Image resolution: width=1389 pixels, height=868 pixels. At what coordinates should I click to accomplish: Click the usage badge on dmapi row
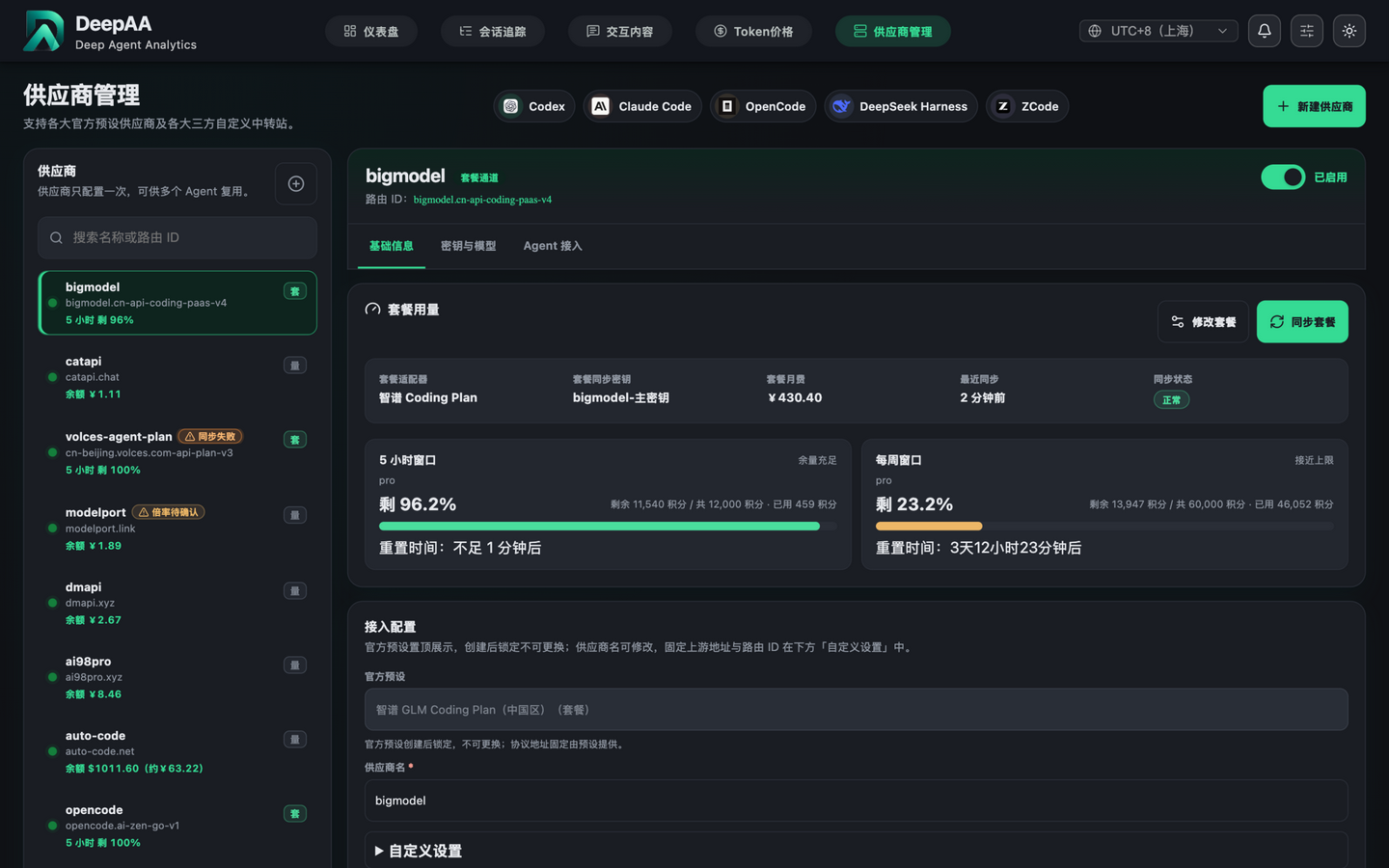(295, 591)
